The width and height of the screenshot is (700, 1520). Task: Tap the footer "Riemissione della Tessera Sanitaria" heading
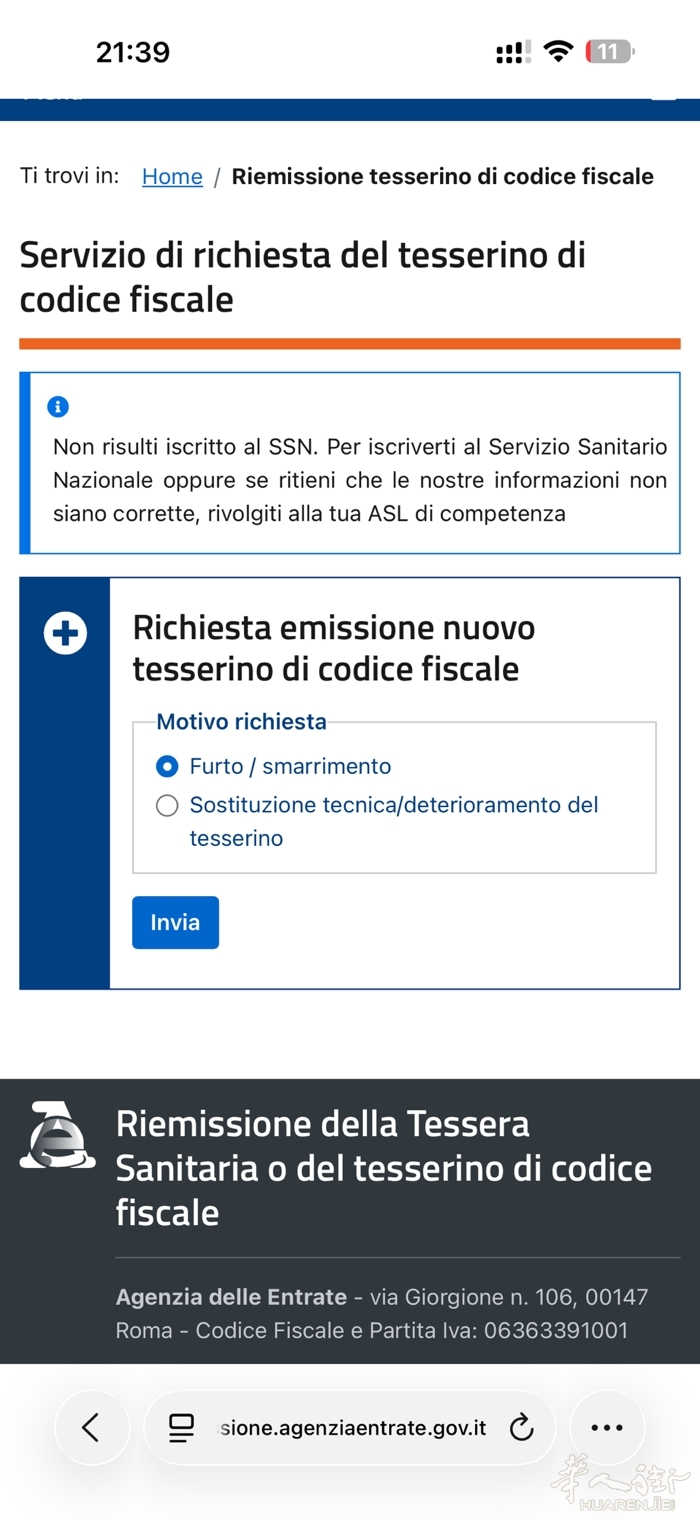tap(384, 1168)
